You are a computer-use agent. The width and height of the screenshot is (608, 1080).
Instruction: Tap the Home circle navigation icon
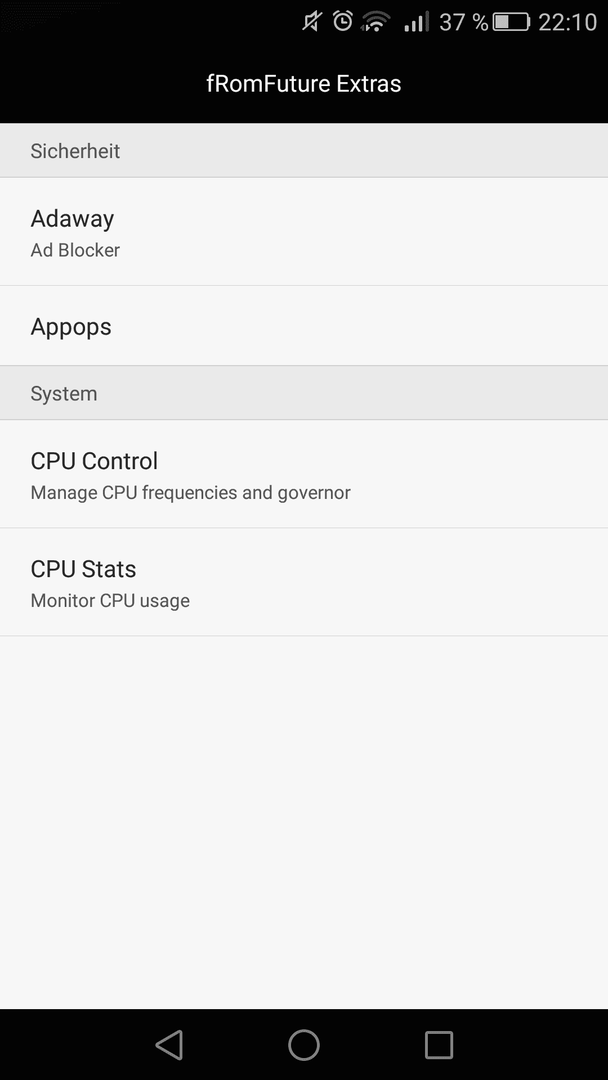tap(304, 1044)
